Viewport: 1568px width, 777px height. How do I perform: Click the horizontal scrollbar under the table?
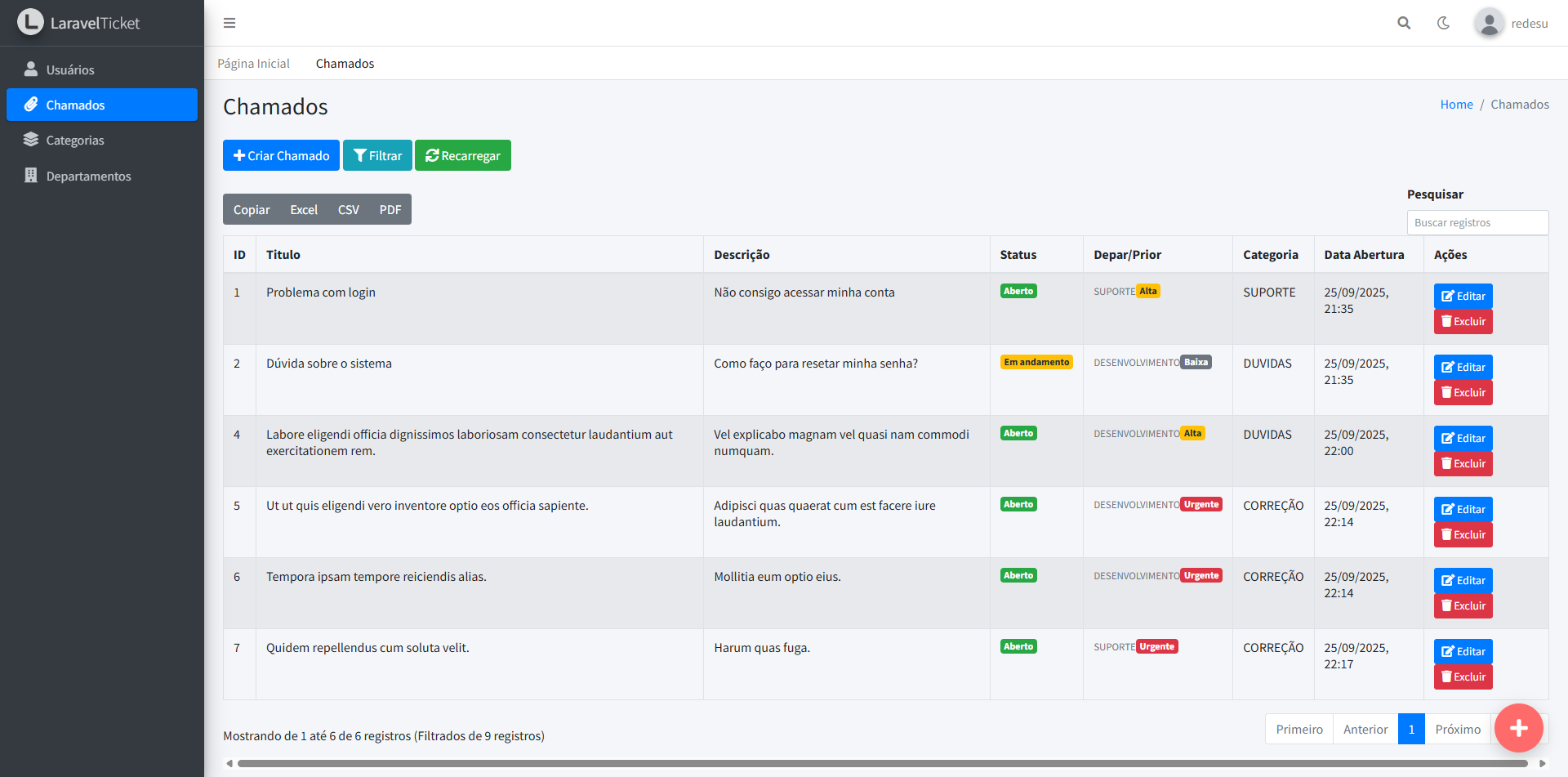tap(882, 763)
